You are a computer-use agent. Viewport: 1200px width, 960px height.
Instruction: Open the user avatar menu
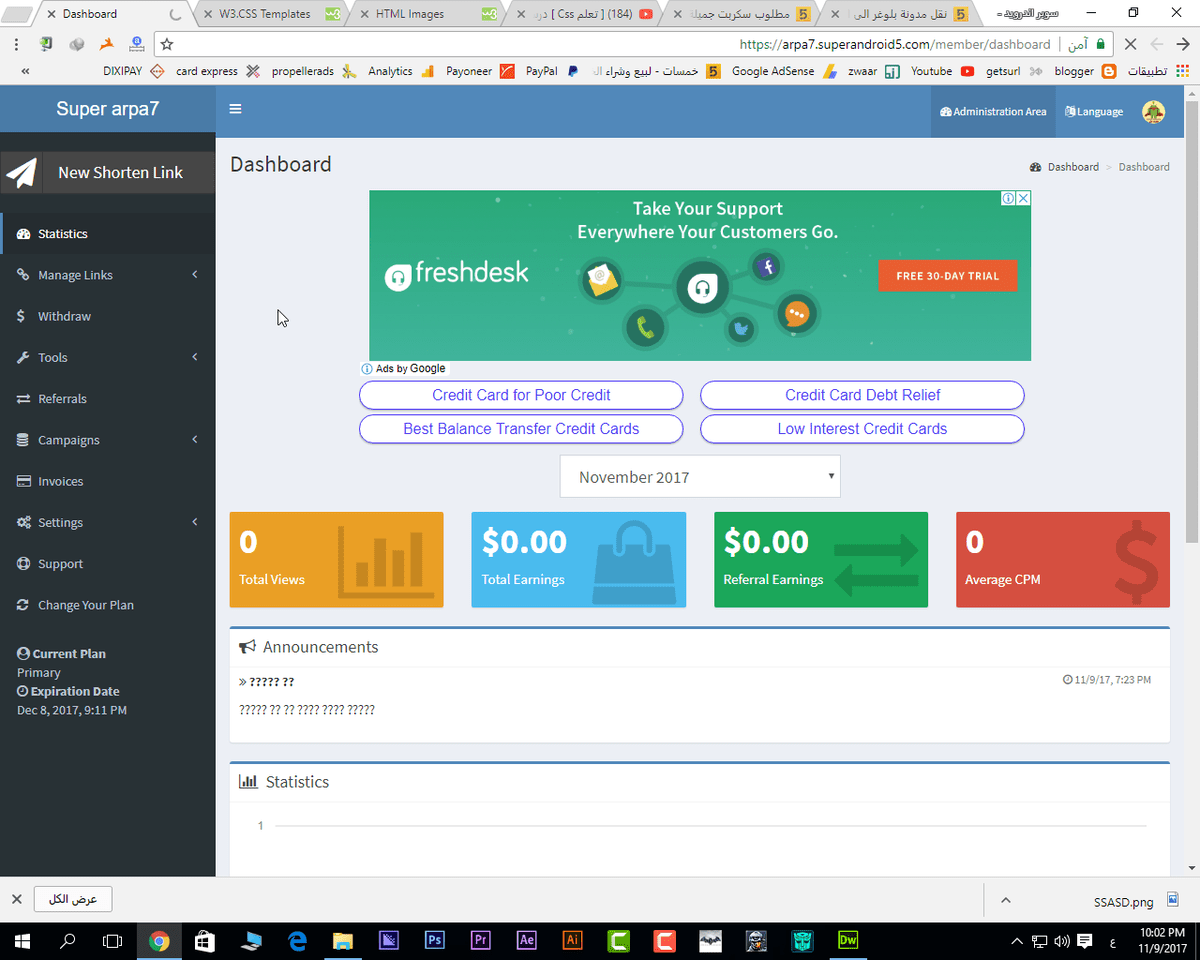(1153, 112)
